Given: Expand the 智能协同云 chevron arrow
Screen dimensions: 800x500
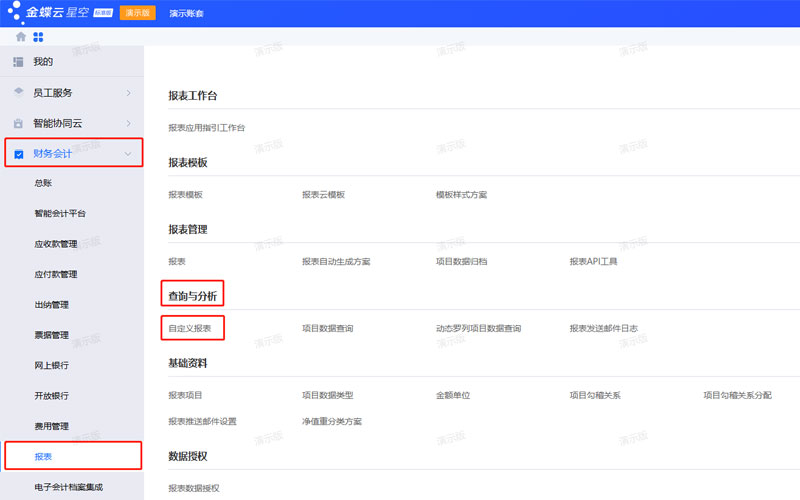Looking at the screenshot, I should click(128, 124).
